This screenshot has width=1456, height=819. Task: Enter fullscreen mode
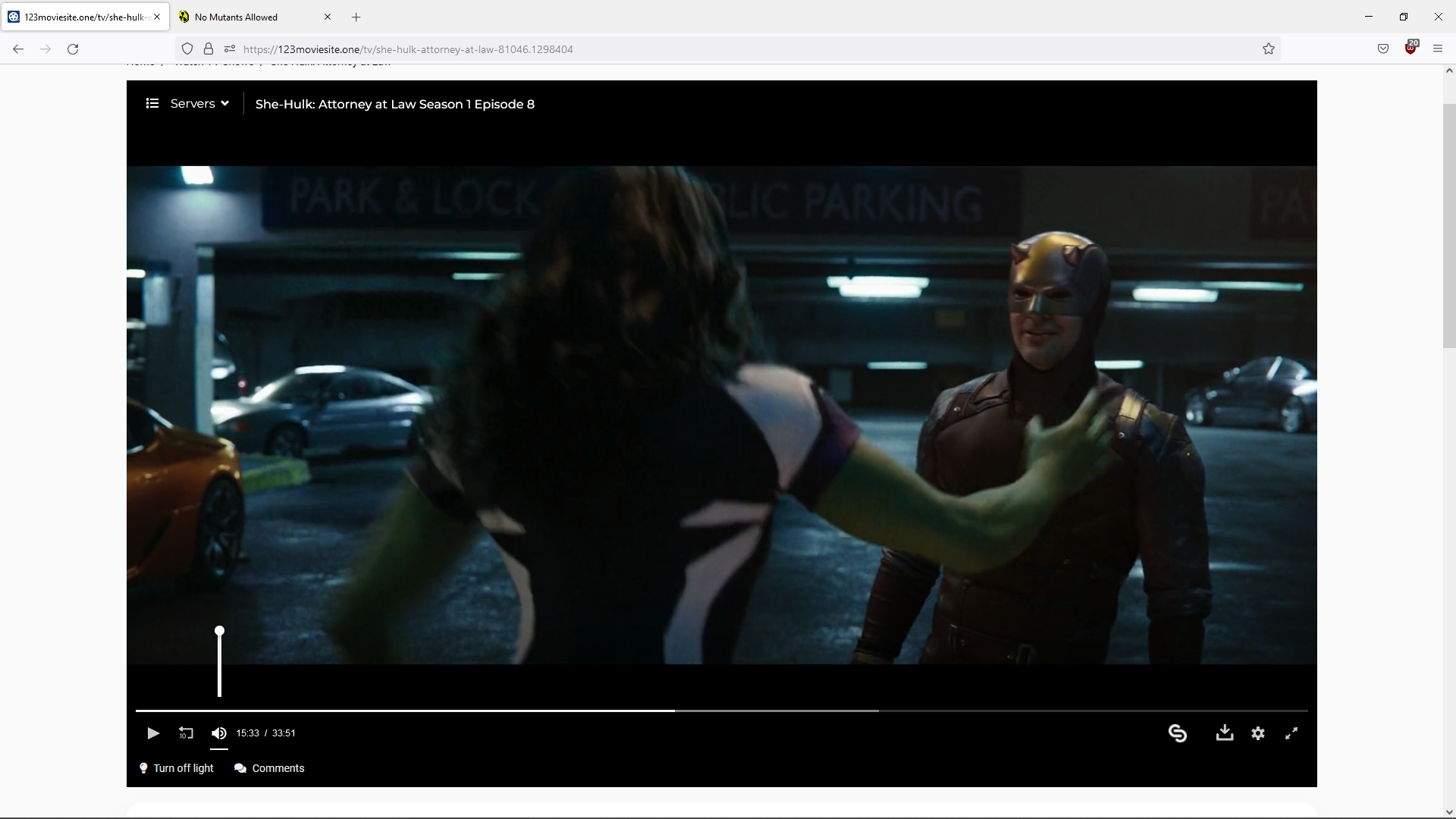pos(1291,733)
